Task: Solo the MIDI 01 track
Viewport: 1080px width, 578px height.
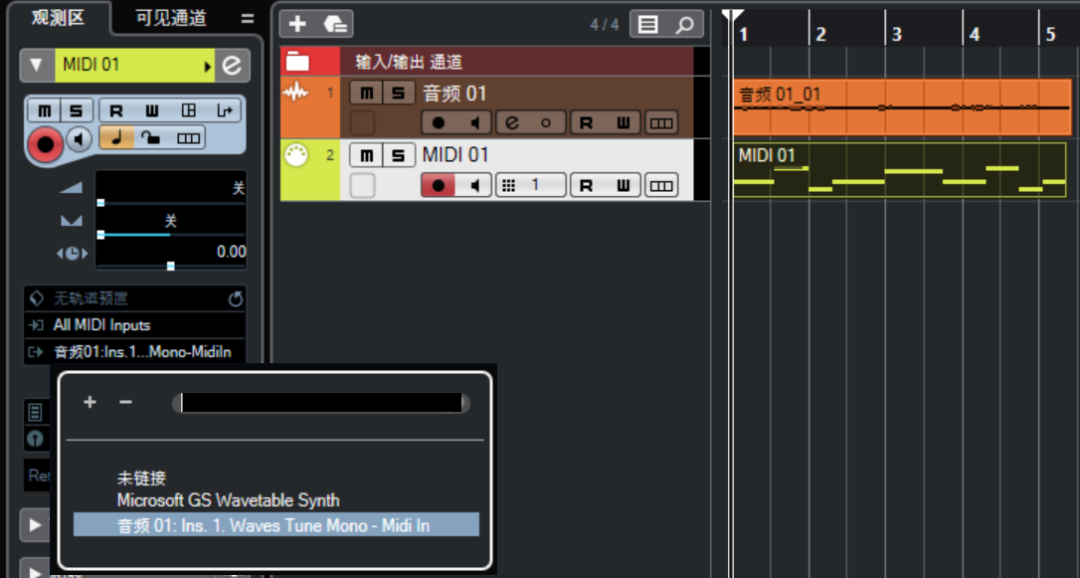Action: [x=399, y=155]
